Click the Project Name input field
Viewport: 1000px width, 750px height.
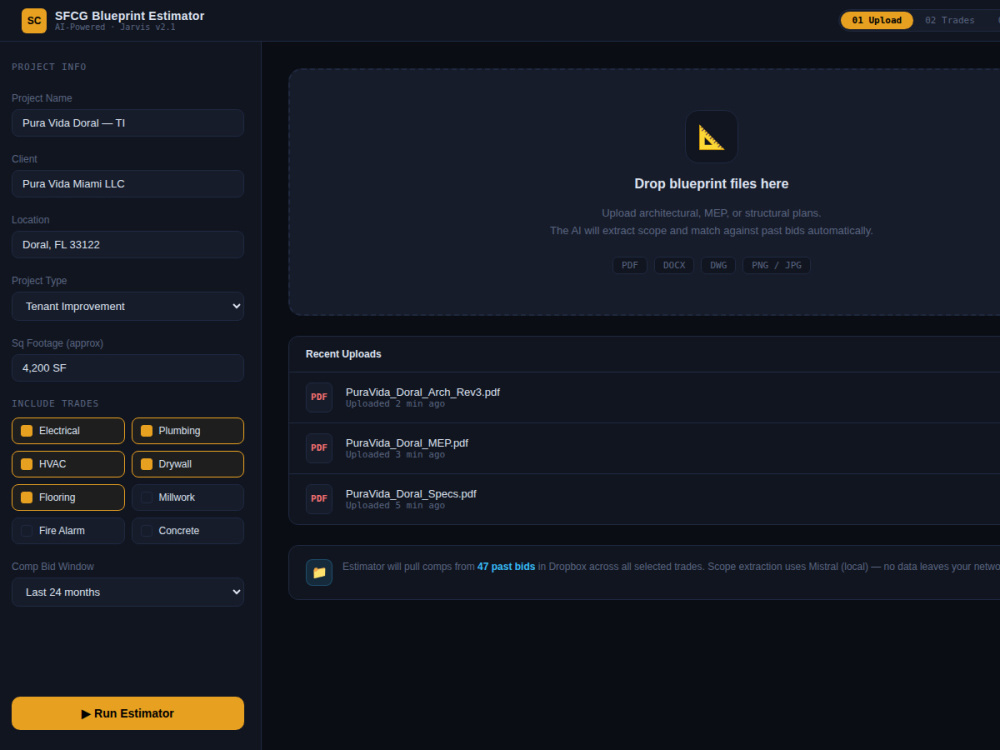[128, 123]
